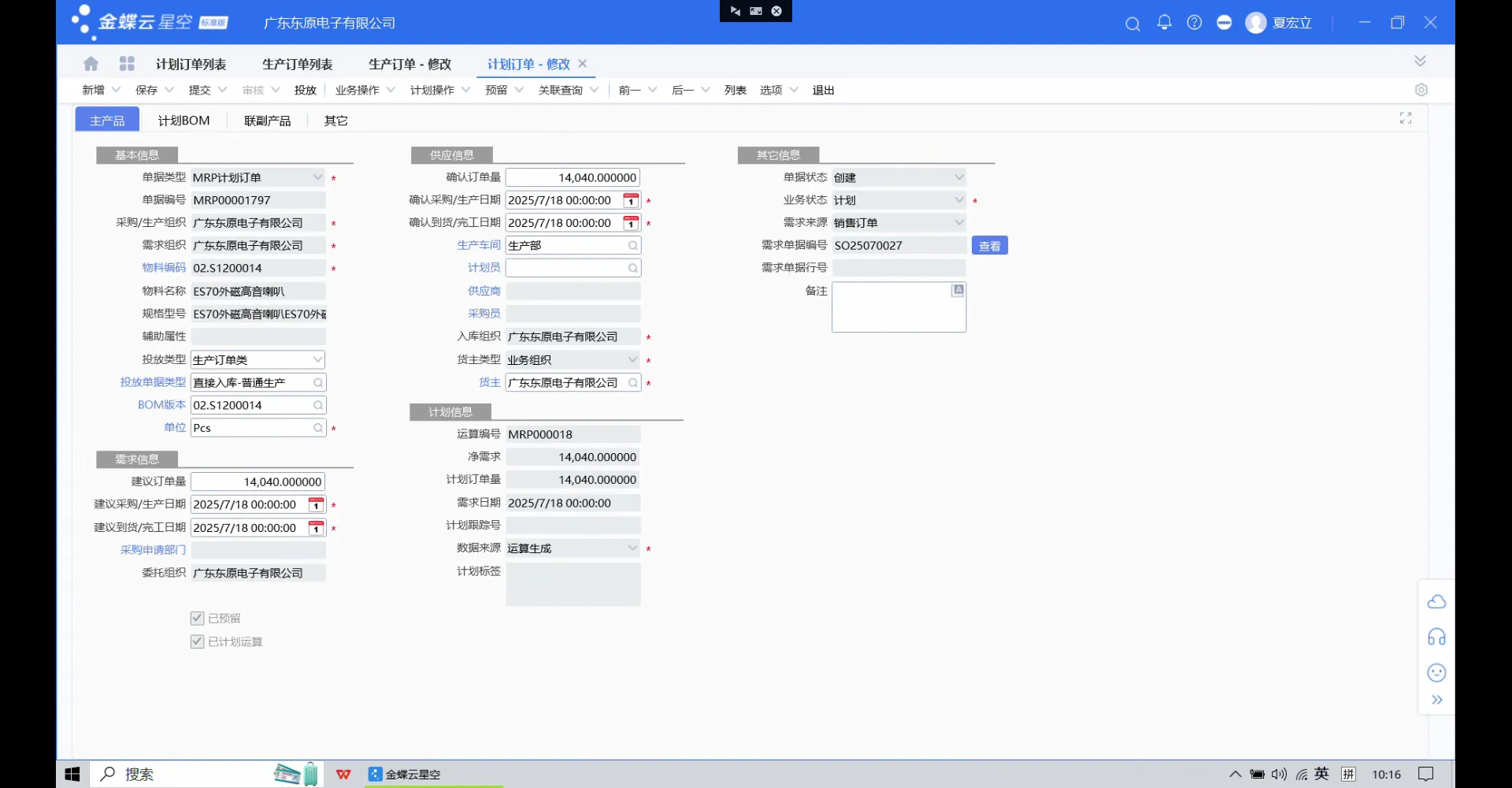1512x788 pixels.
Task: Click the 查看 button beside 需求单据编号
Action: pyautogui.click(x=989, y=246)
